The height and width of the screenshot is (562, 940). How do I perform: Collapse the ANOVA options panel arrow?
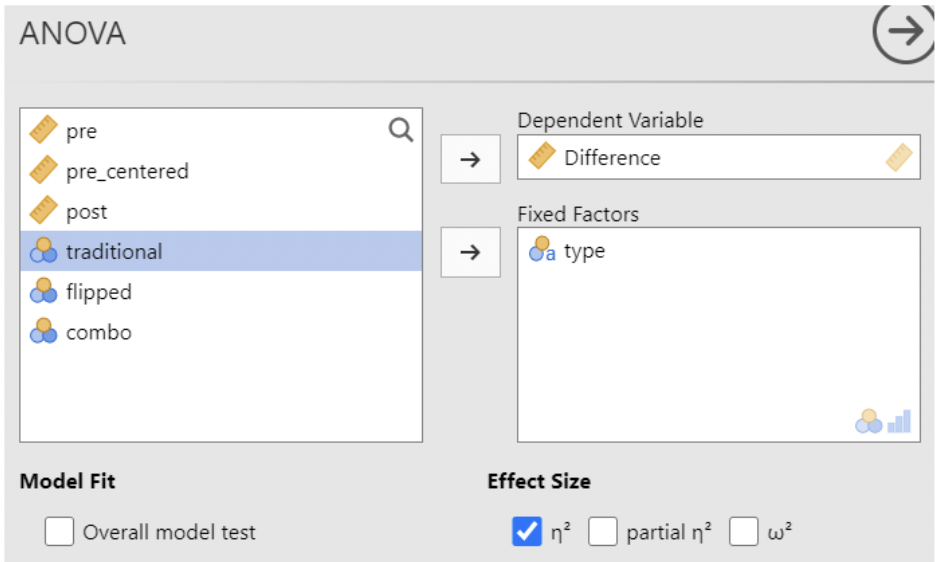903,33
